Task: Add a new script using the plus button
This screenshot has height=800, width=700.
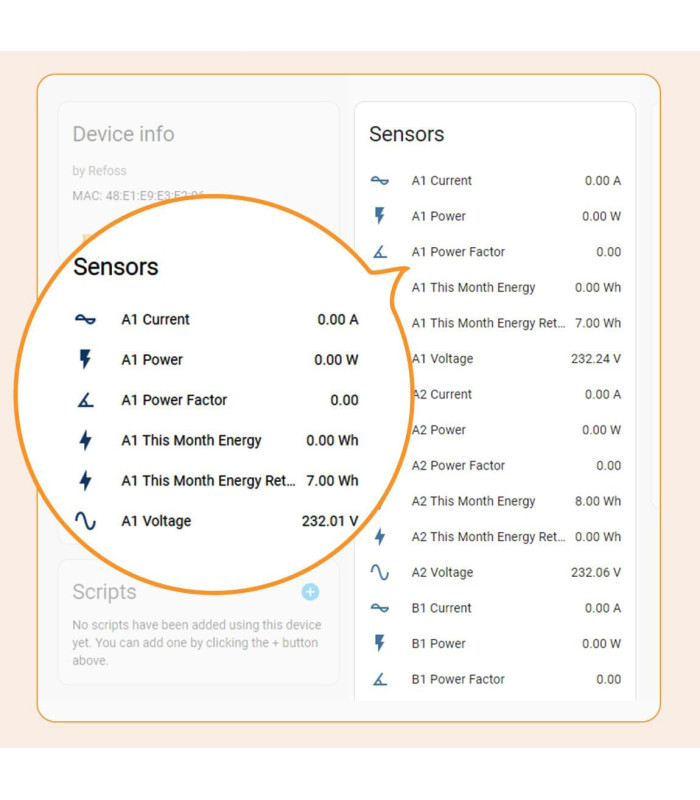Action: 310,592
